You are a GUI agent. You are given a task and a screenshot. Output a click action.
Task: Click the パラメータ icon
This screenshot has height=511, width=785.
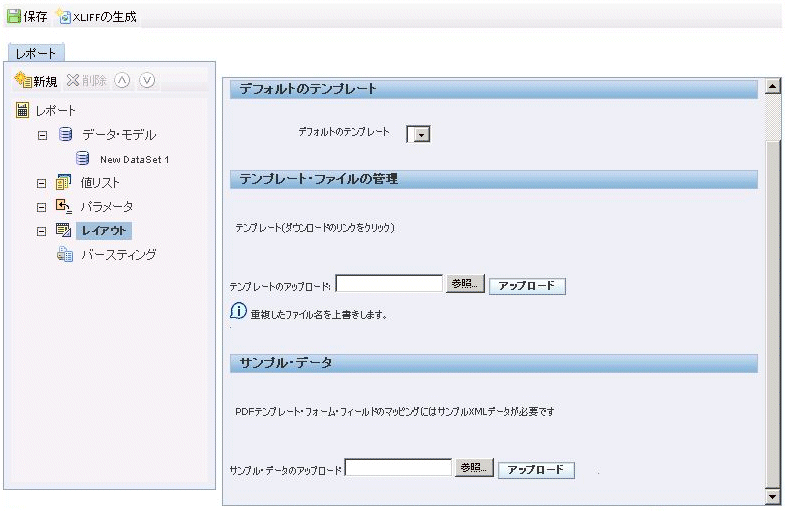click(63, 206)
